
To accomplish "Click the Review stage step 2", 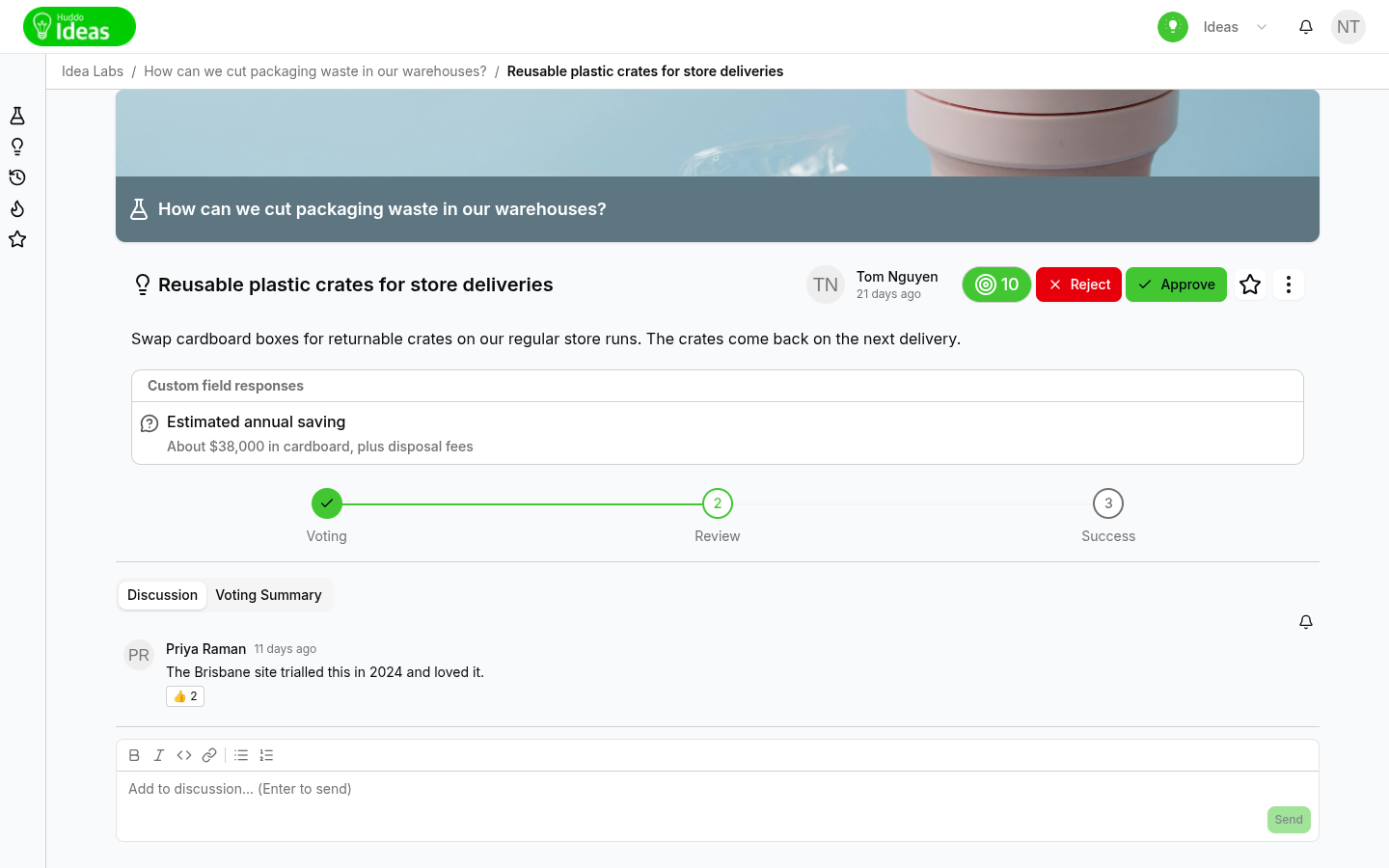I will (718, 503).
